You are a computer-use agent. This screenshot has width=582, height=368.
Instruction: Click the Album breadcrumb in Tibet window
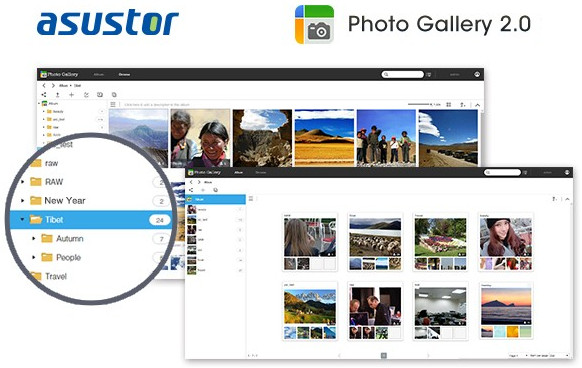coord(63,85)
